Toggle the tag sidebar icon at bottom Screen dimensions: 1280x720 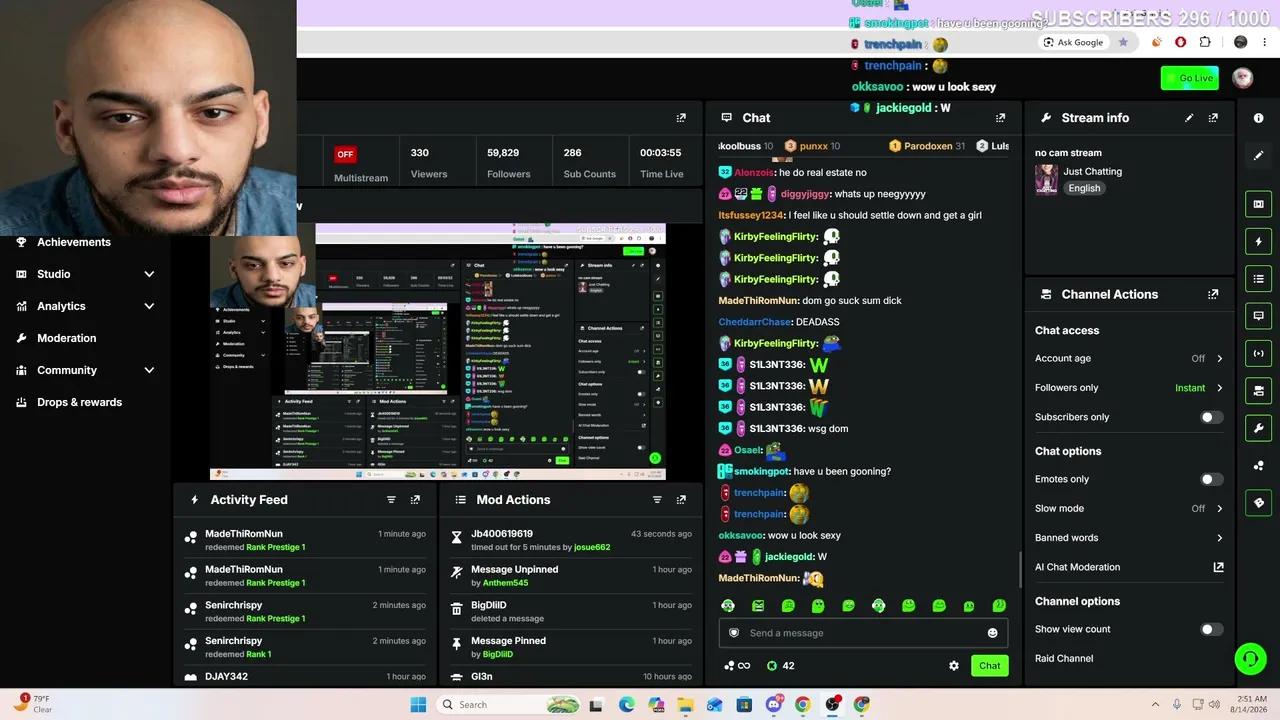point(1259,502)
